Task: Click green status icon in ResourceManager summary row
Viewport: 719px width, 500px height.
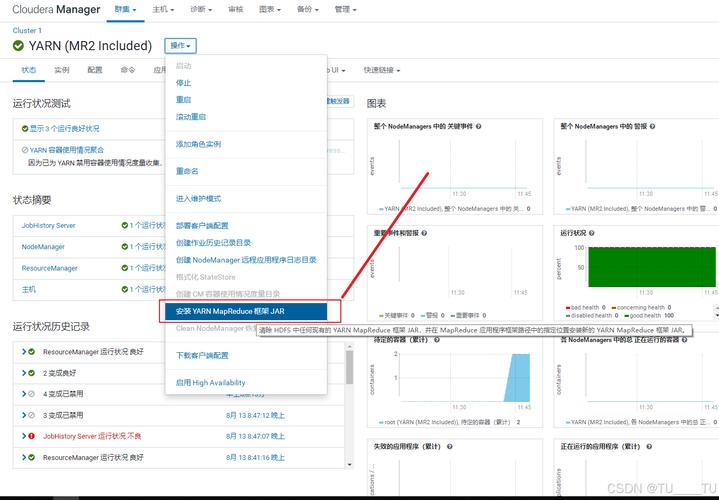Action: pos(125,268)
